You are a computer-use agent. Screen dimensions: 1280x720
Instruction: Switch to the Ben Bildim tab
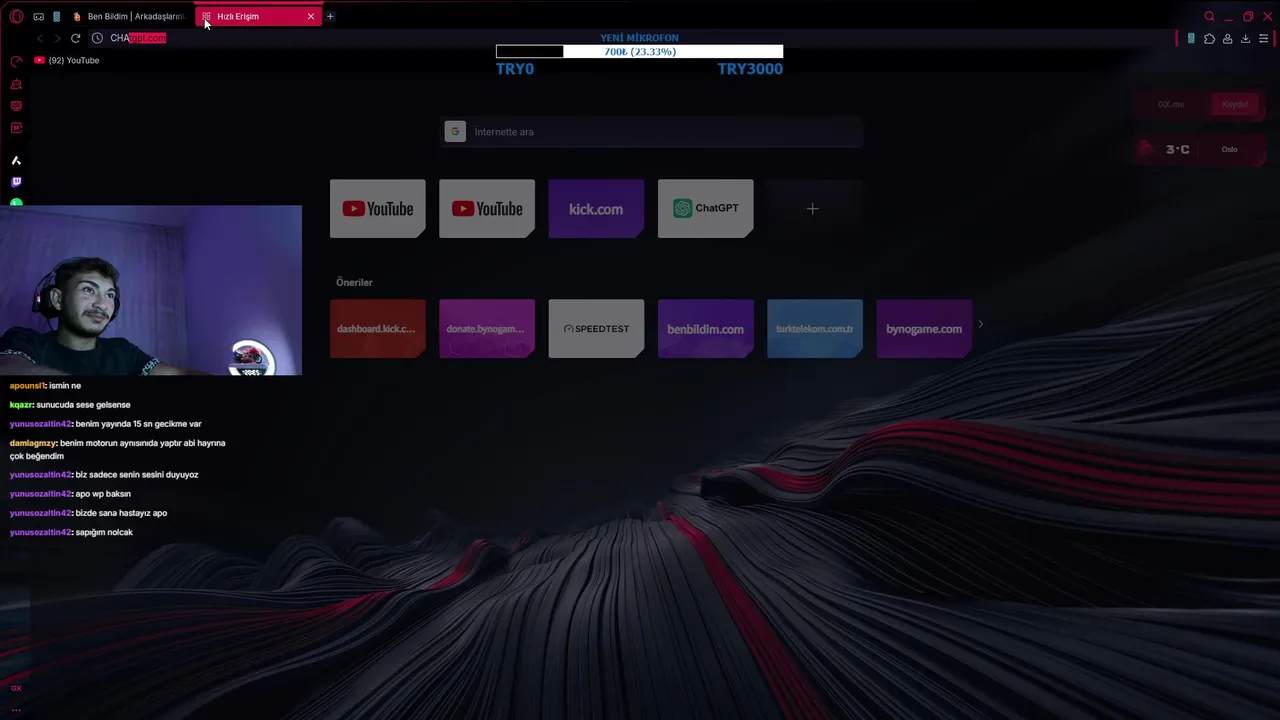(x=128, y=16)
